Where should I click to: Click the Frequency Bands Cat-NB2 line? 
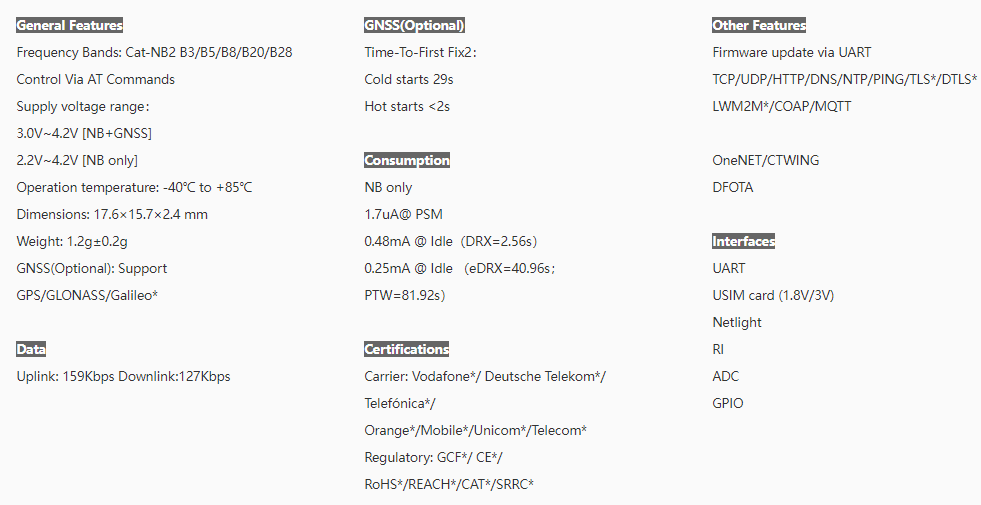[x=155, y=52]
